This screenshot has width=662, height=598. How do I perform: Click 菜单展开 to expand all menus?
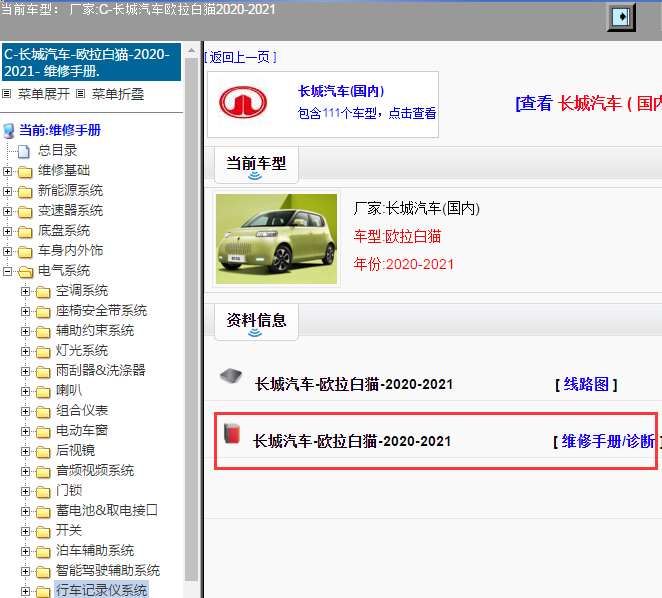click(43, 94)
